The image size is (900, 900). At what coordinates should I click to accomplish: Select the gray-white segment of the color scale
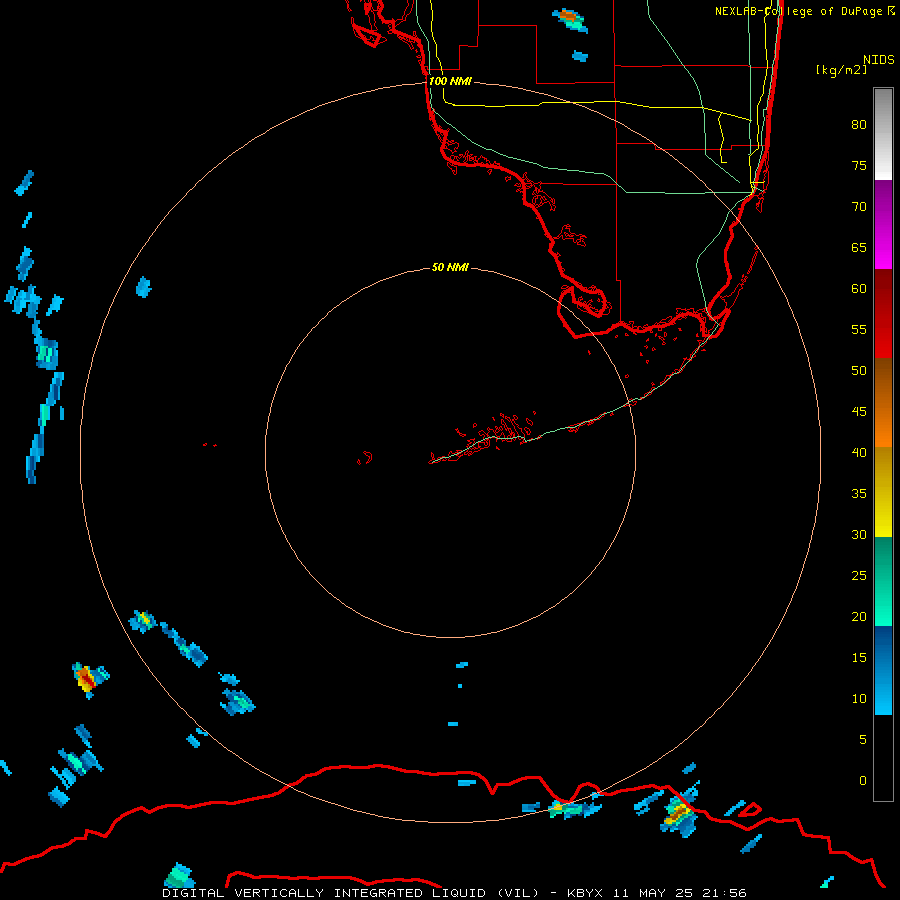click(883, 134)
